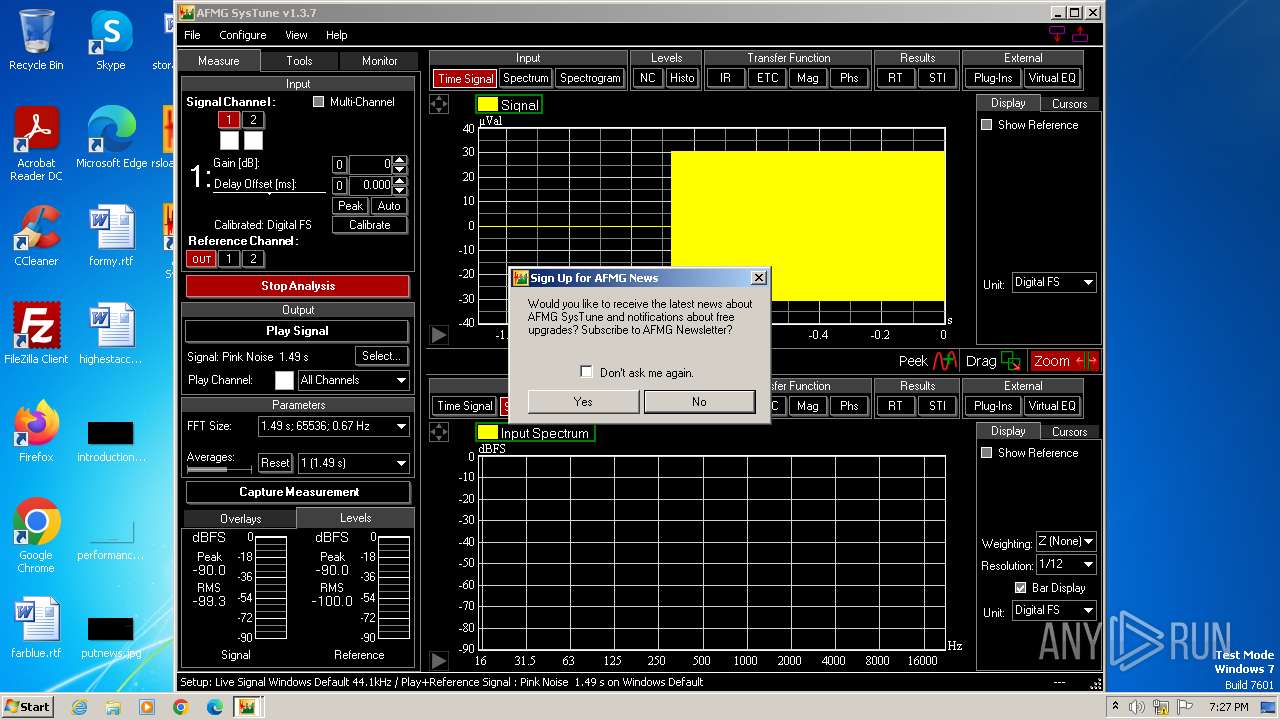The width and height of the screenshot is (1280, 720).
Task: Click pan arrows icon above Input Spectrum graph
Action: pos(439,432)
